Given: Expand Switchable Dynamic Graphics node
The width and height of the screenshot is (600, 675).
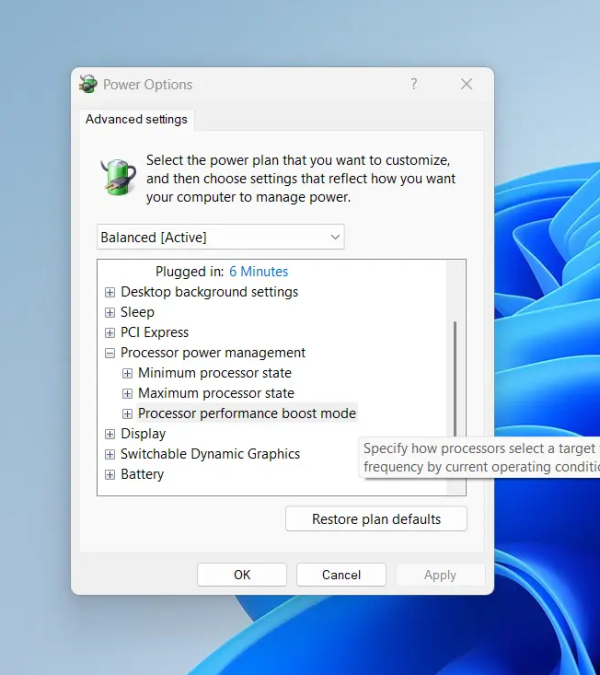Looking at the screenshot, I should coord(110,454).
